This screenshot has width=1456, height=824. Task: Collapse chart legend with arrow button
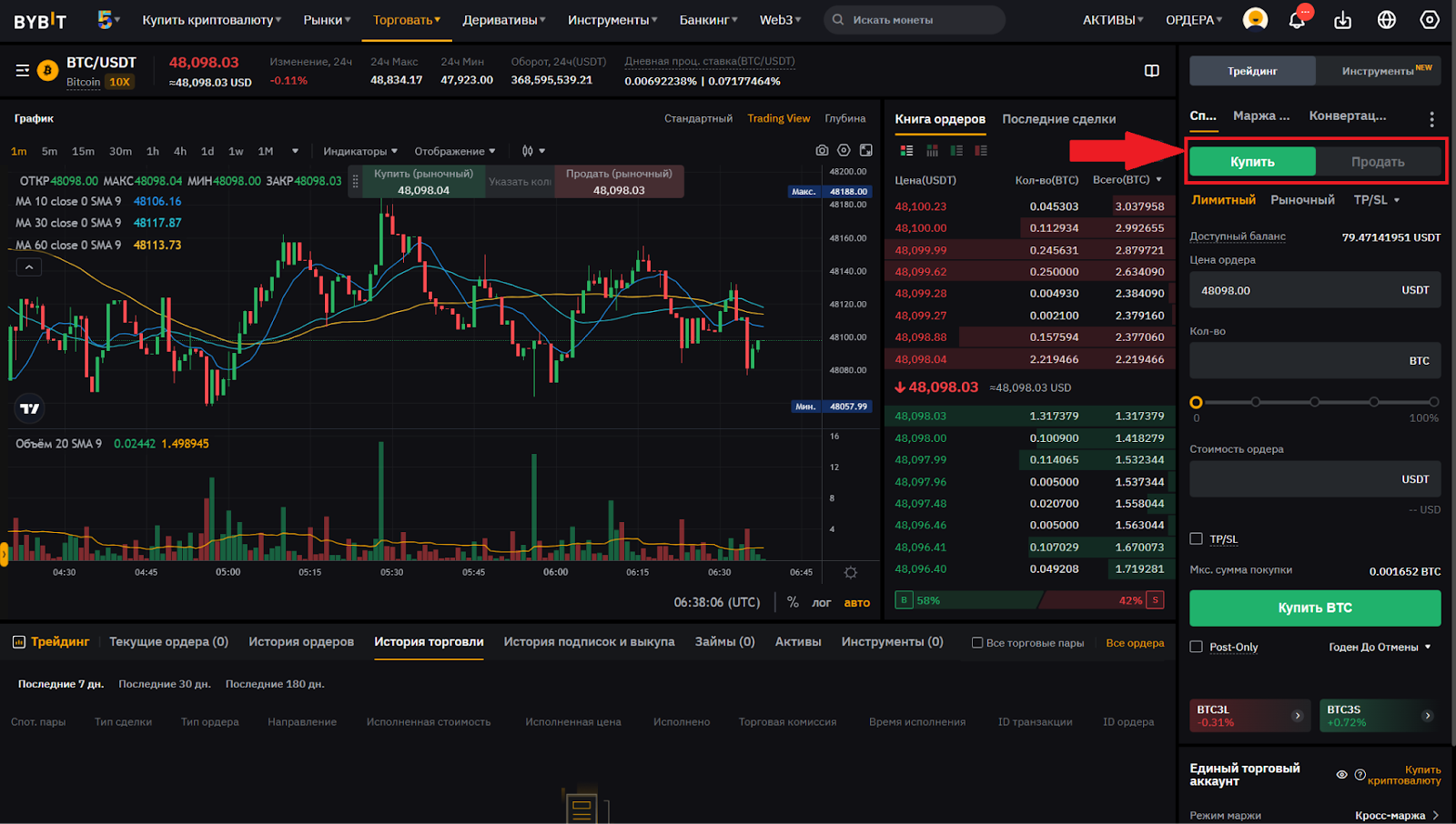(29, 267)
